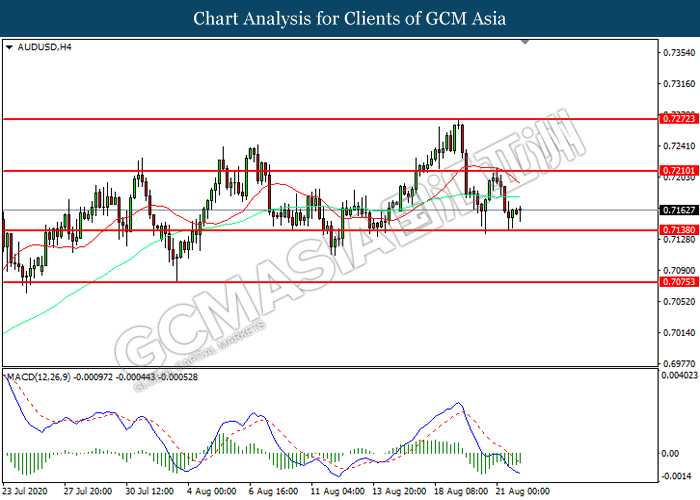
Task: Click the 0.73540 price scale value
Action: (679, 53)
